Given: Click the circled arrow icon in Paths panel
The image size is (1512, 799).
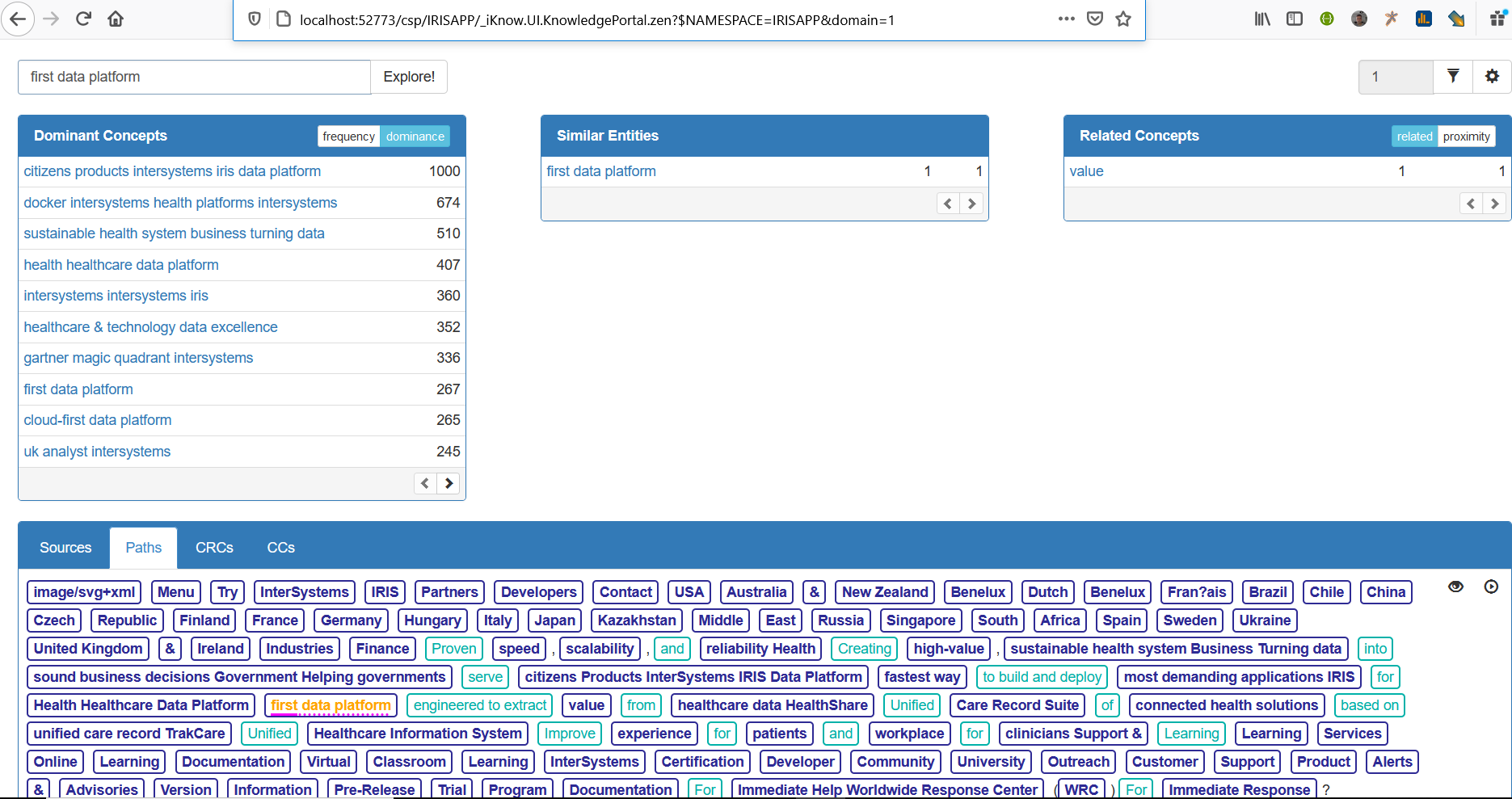Looking at the screenshot, I should pyautogui.click(x=1491, y=587).
